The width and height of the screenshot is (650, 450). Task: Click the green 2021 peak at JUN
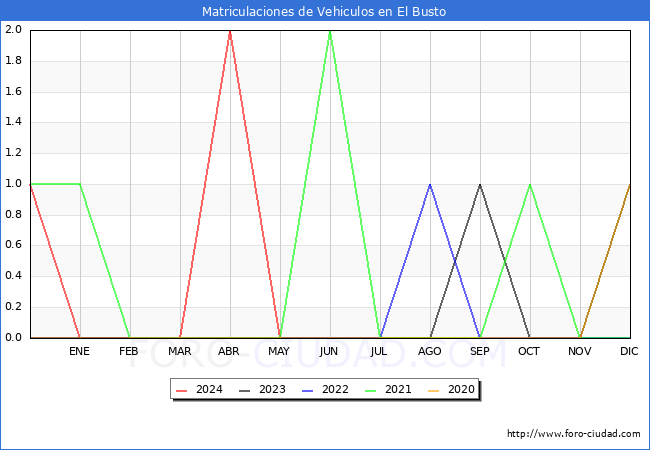[x=330, y=31]
